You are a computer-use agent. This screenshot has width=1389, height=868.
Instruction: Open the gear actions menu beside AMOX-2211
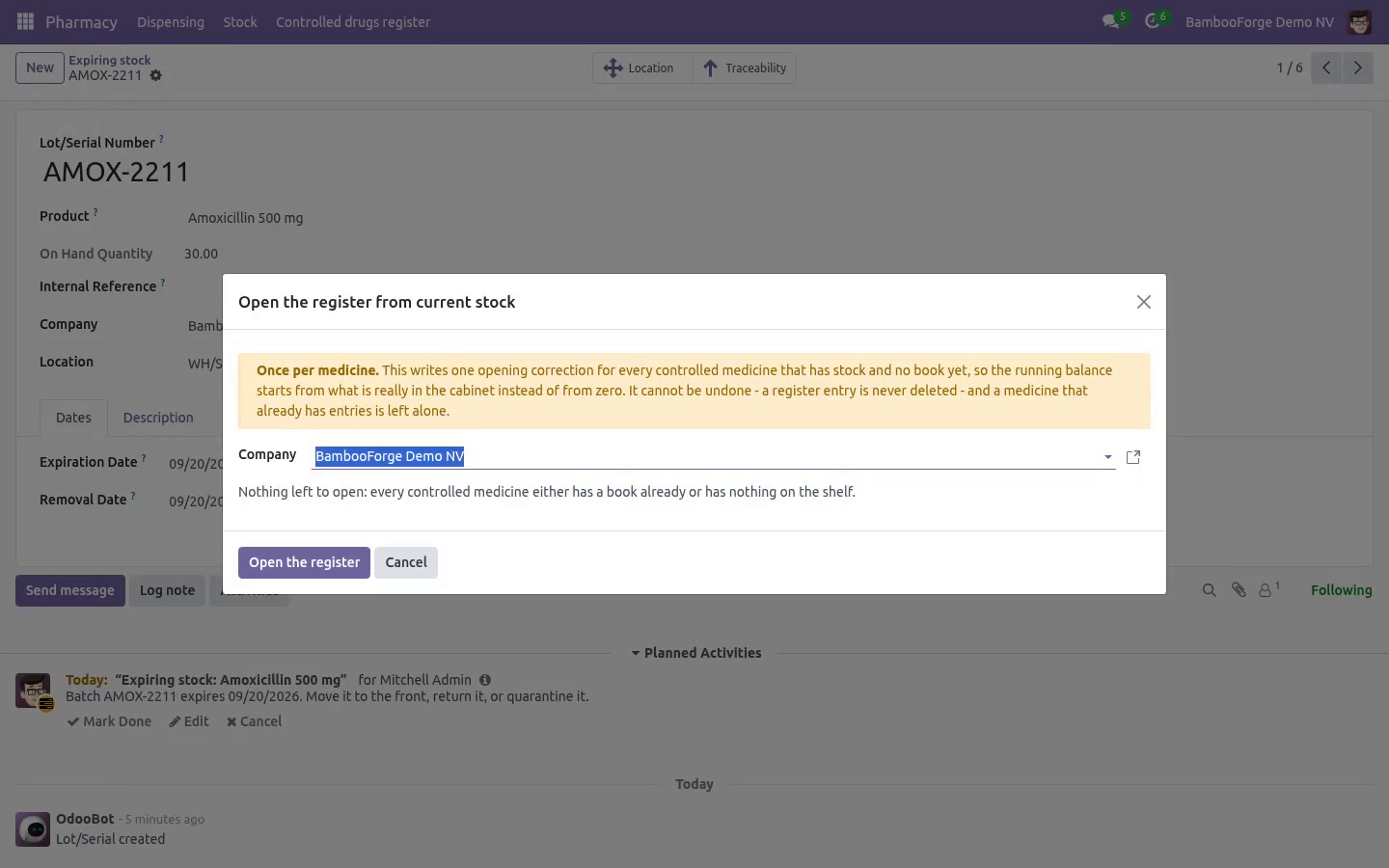click(x=155, y=75)
